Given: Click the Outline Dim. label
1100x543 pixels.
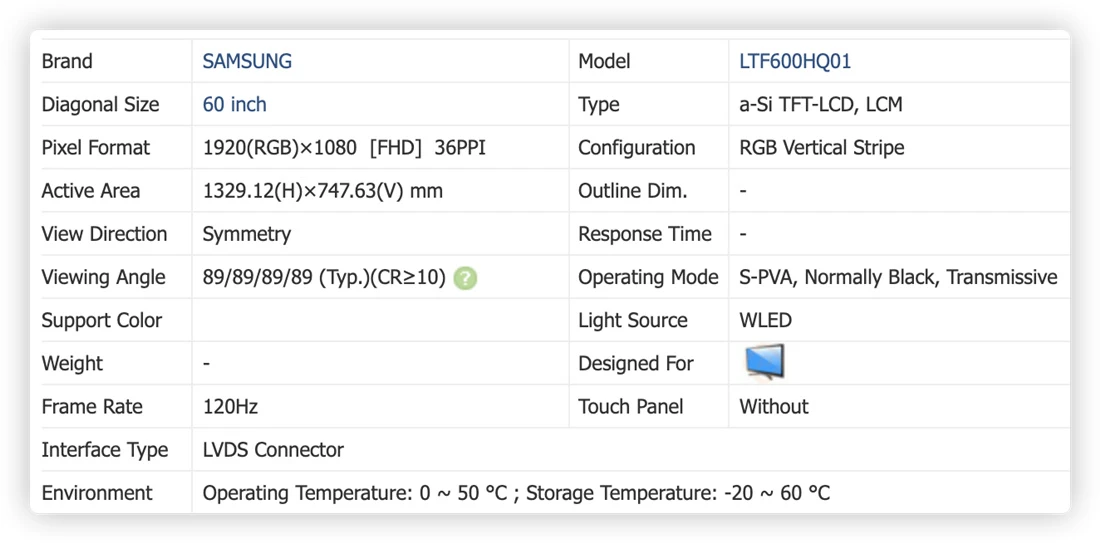Looking at the screenshot, I should (632, 191).
